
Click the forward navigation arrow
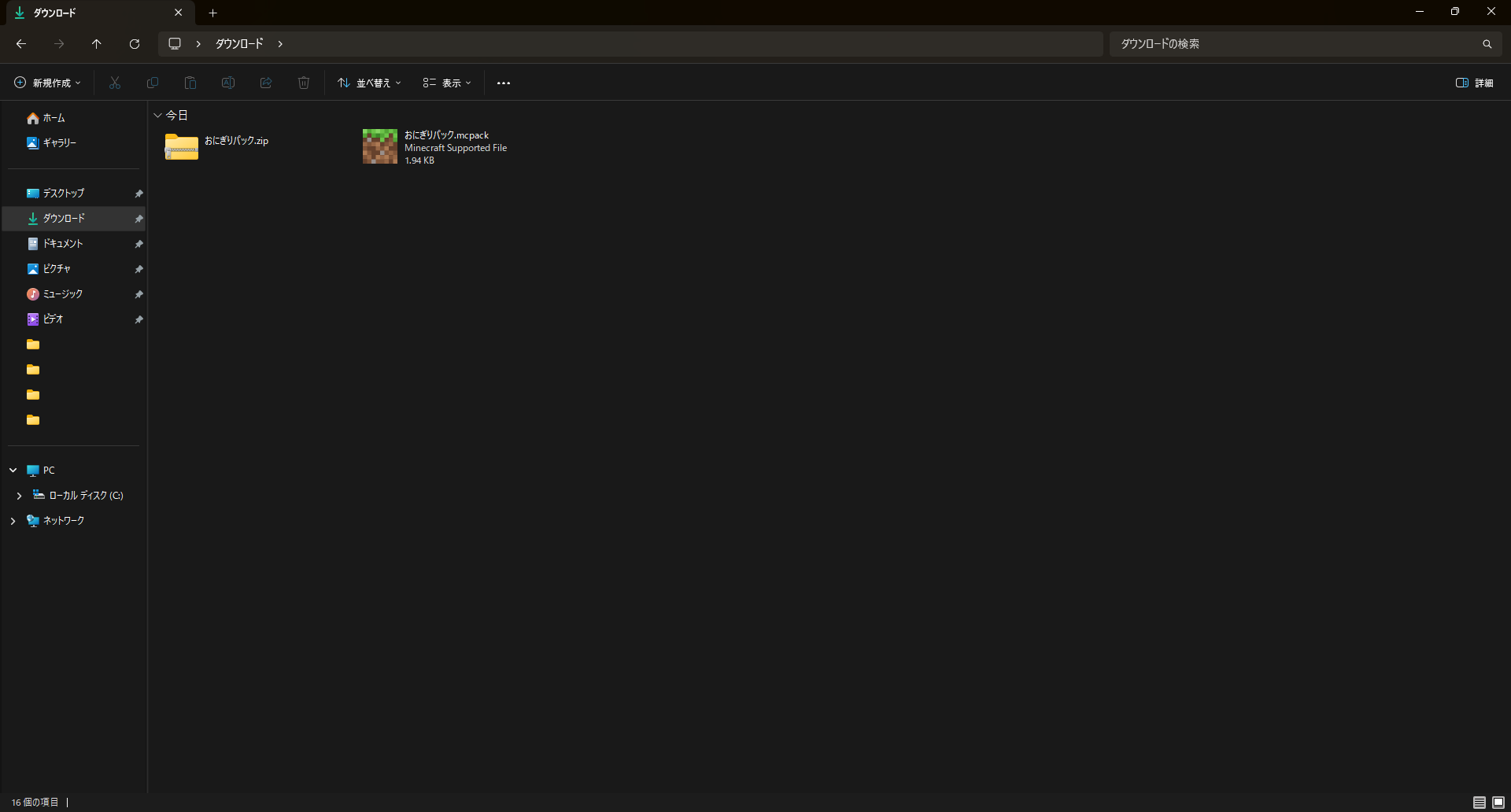click(x=59, y=44)
